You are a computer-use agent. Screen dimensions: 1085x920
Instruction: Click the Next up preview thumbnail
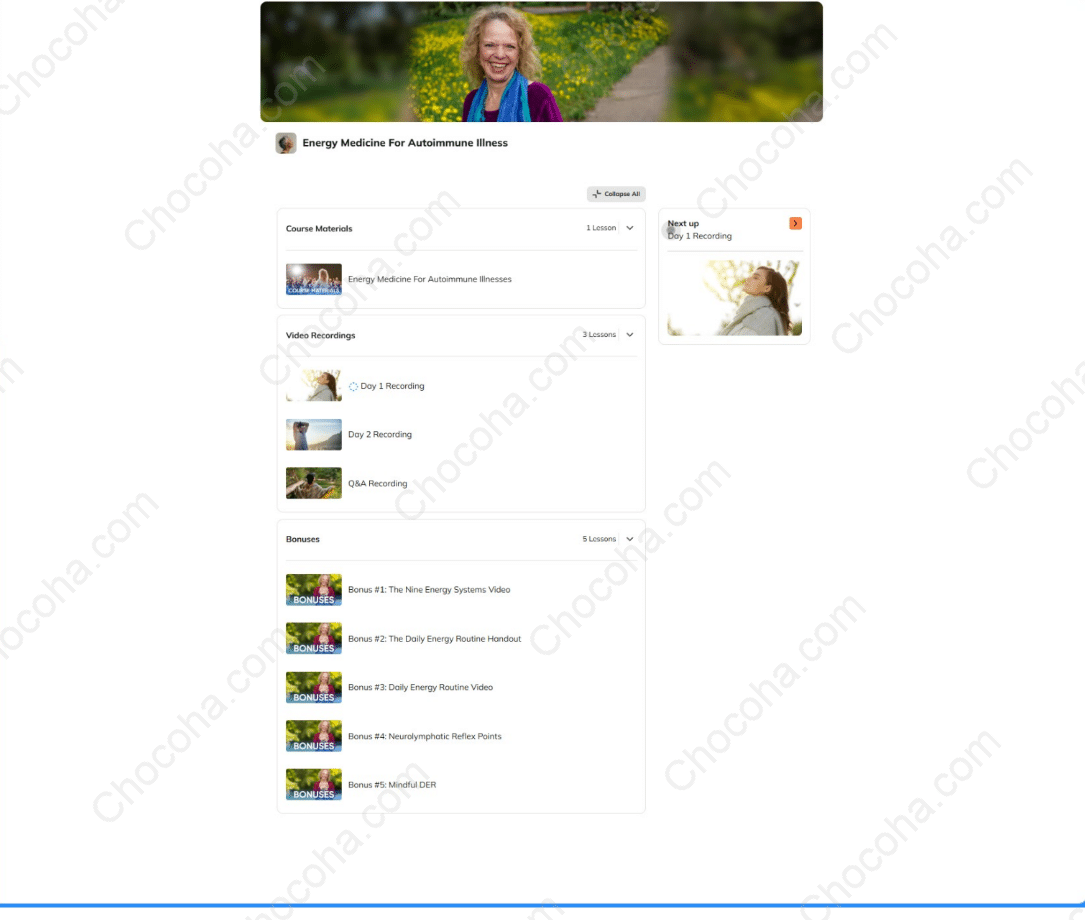(x=734, y=297)
